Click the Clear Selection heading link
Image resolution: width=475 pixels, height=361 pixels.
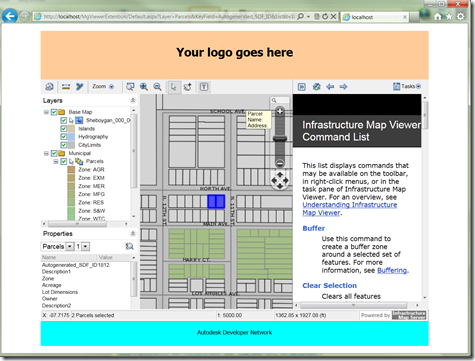coord(329,286)
